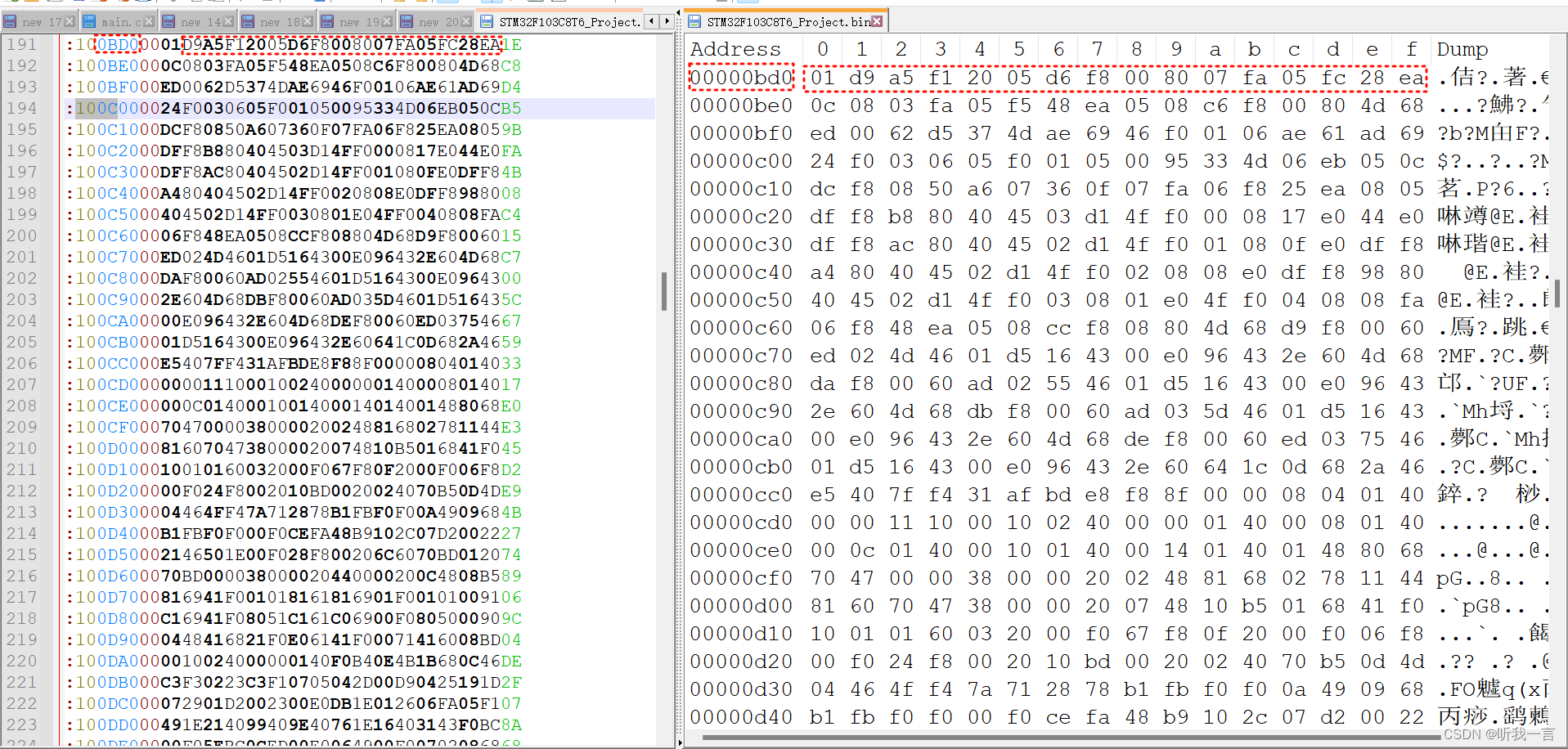Click address 00000d40 in hex view
1568x749 pixels.
tap(741, 717)
